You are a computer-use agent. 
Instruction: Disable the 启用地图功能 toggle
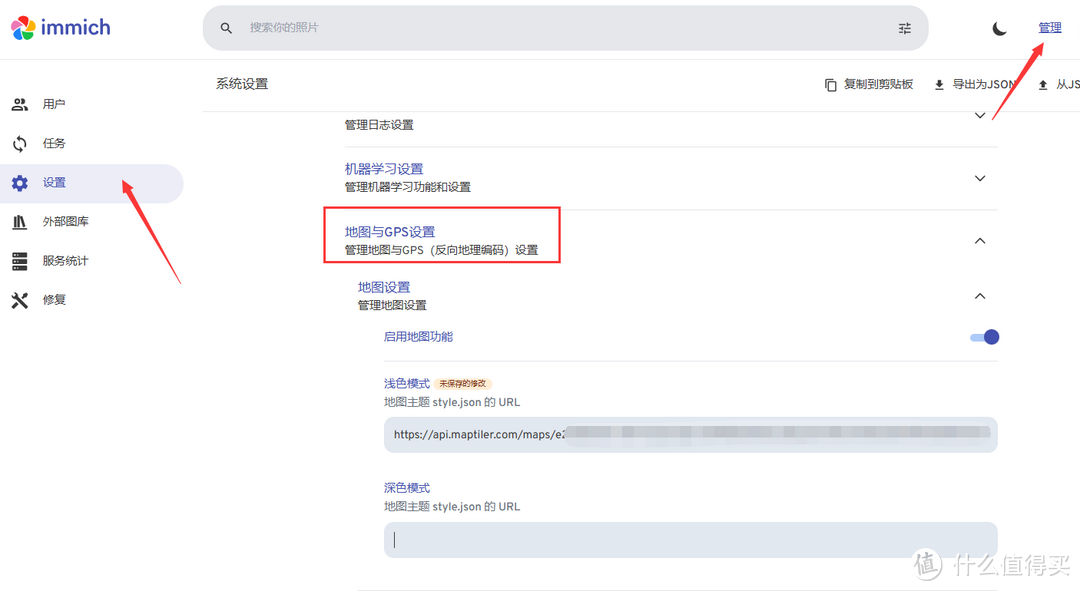click(x=984, y=337)
